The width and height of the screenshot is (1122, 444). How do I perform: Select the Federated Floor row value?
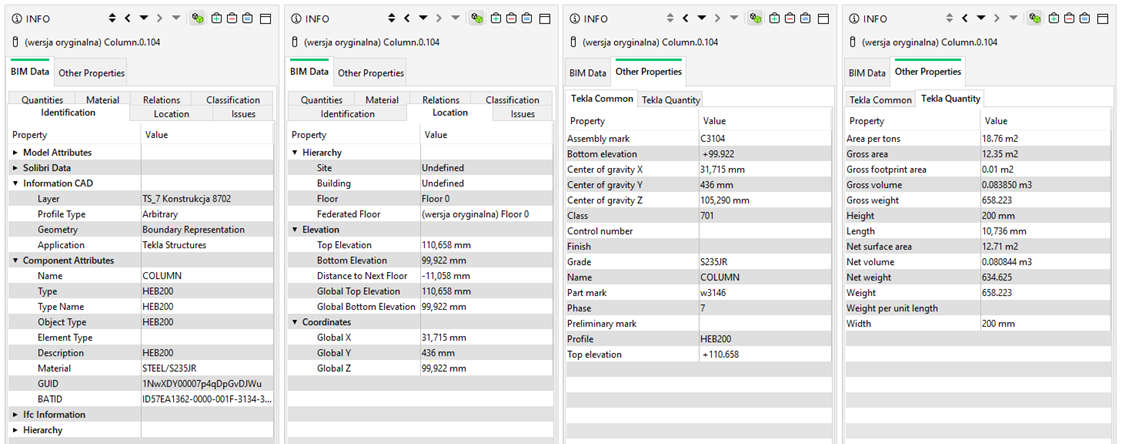point(475,214)
